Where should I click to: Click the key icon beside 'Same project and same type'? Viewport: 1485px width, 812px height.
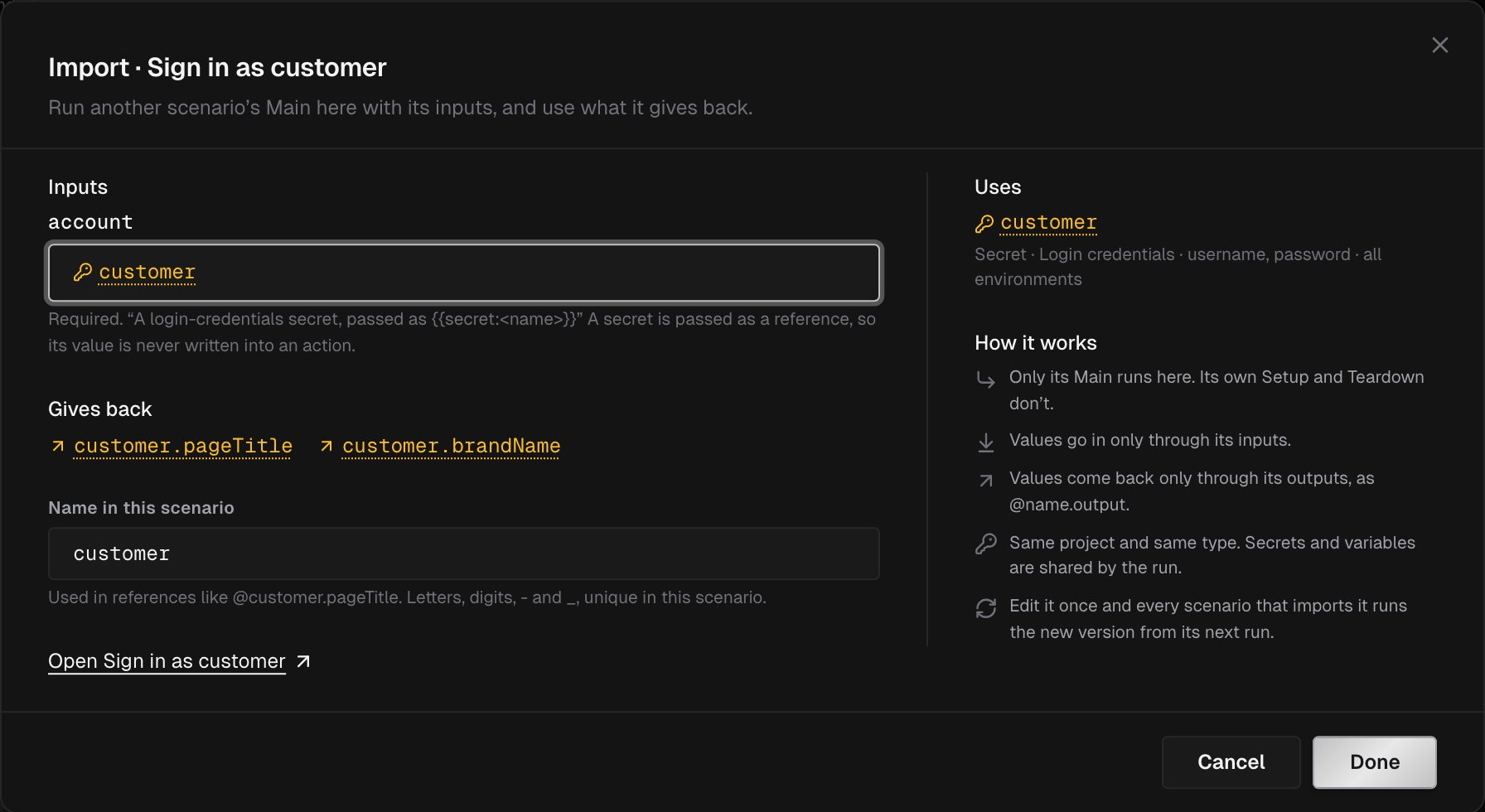pos(985,544)
